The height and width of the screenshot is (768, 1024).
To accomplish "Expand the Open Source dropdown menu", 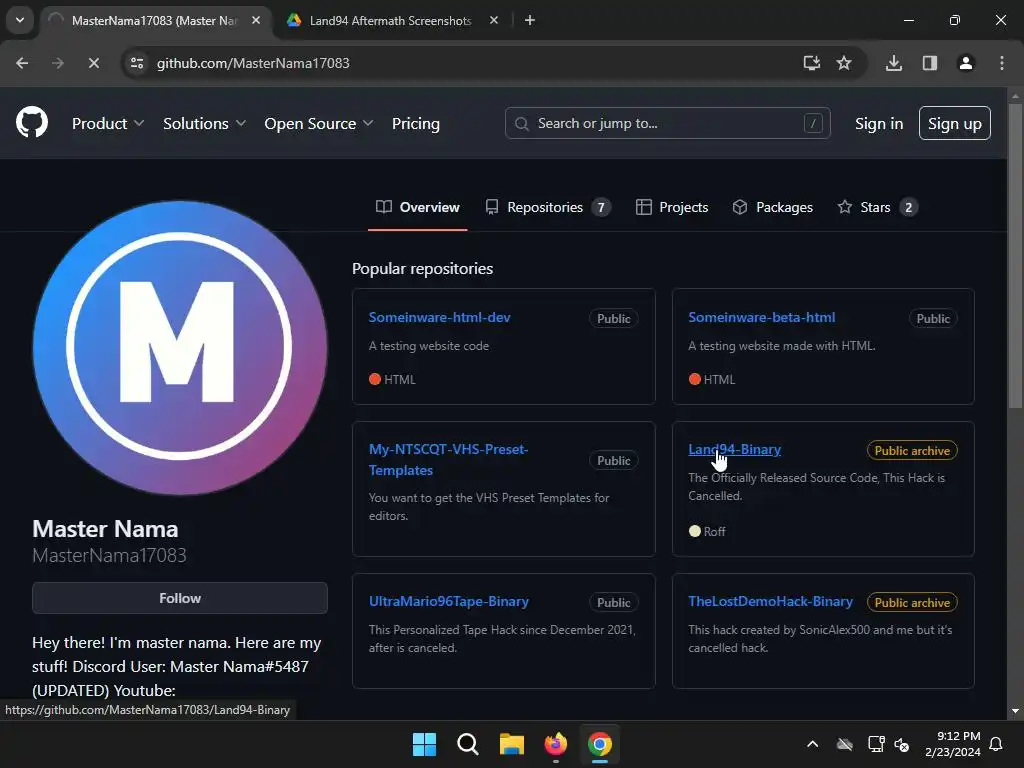I will 319,123.
